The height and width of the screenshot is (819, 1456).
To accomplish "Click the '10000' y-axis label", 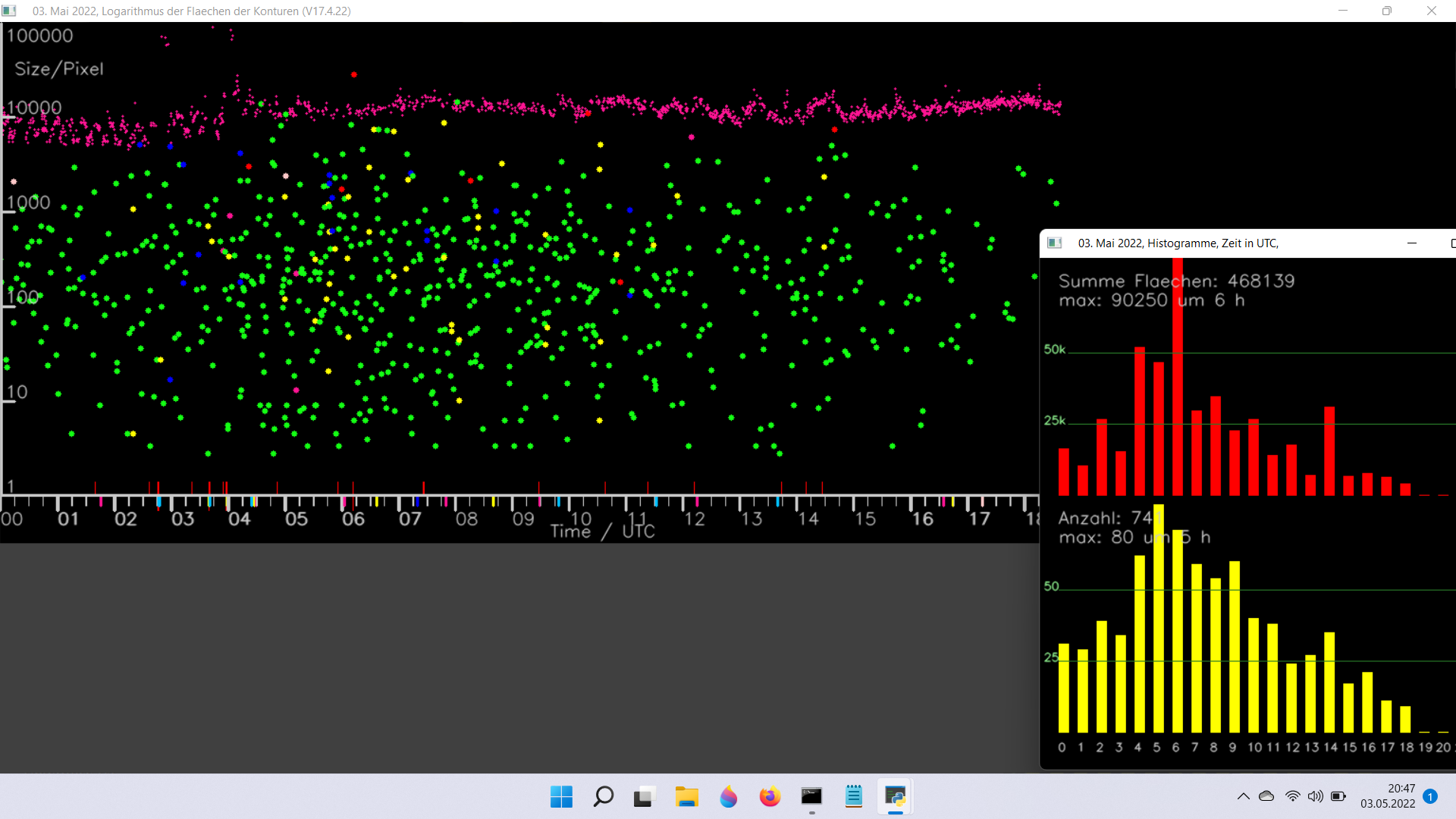I will point(34,108).
